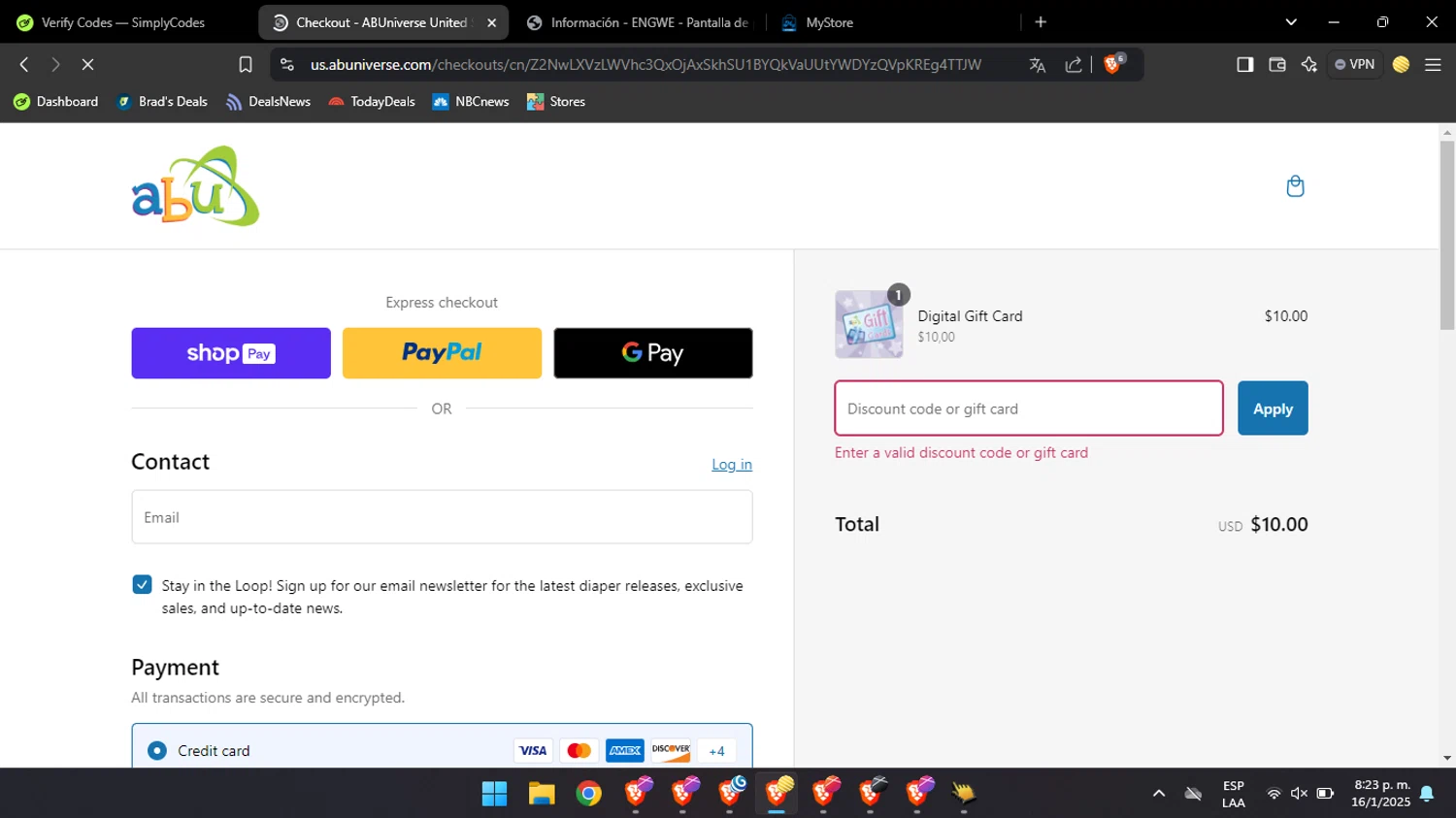Click the Mastercard icon

pos(579,750)
